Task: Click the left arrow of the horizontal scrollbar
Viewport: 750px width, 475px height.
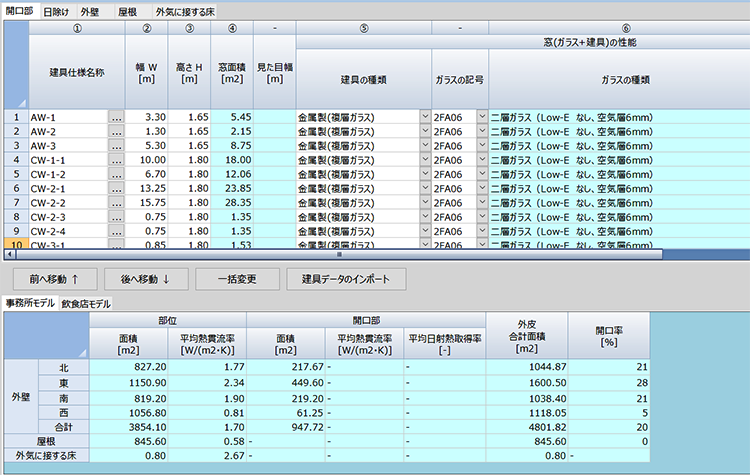Action: click(x=6, y=254)
